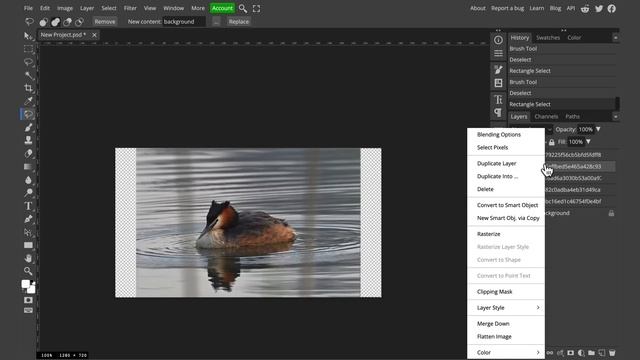Open the Properties sliders panel icon

point(498,53)
